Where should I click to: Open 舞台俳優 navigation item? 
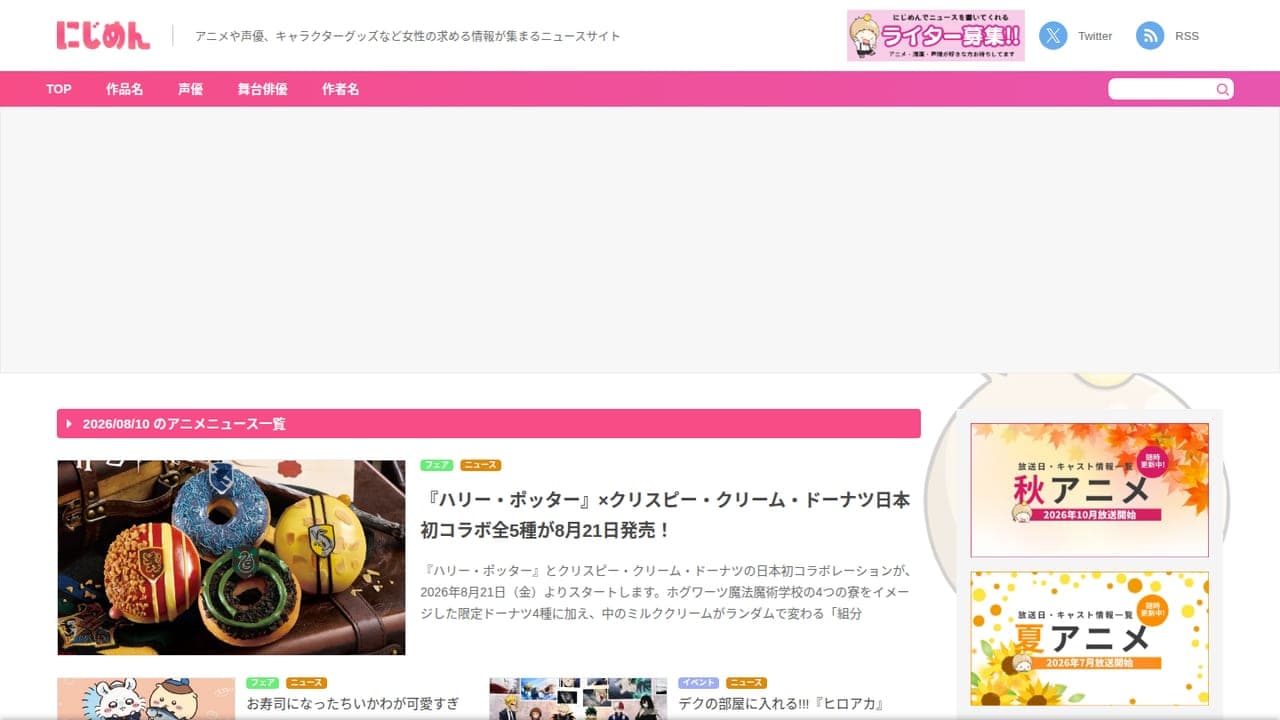(x=262, y=89)
